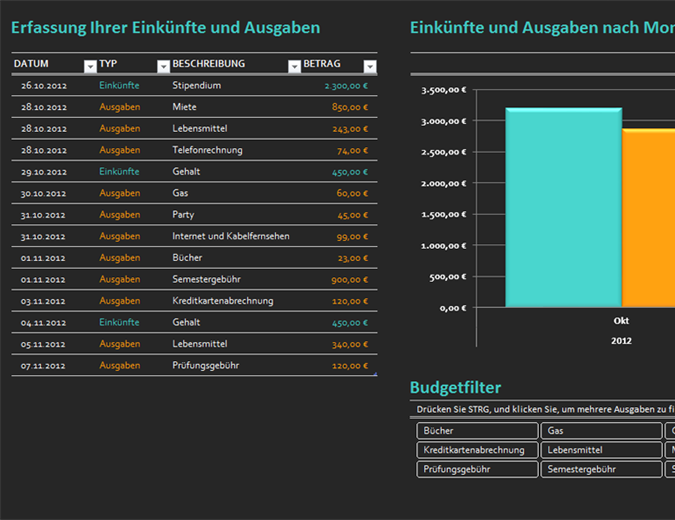This screenshot has height=520, width=675.
Task: Select the Gas budget filter button
Action: tap(601, 430)
